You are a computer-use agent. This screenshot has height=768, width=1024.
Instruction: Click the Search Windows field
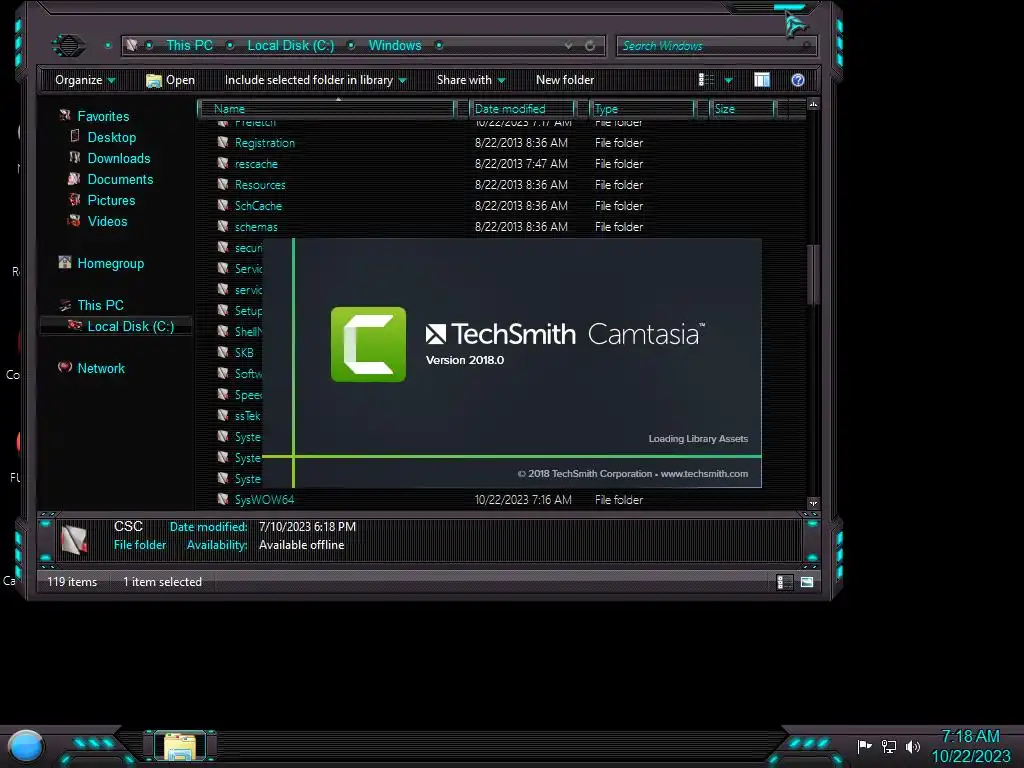point(716,46)
